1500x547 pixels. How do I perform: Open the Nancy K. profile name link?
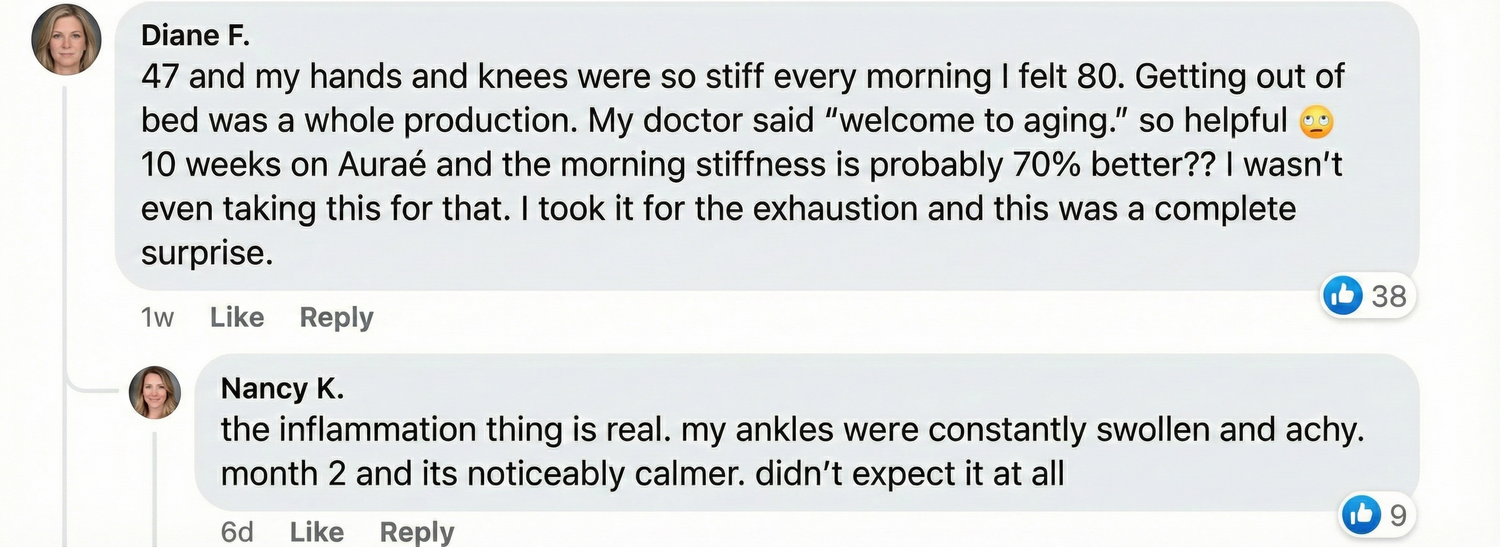pos(282,388)
